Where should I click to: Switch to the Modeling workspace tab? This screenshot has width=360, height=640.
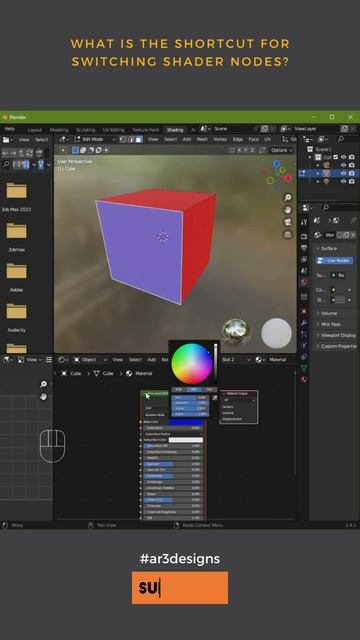click(59, 130)
